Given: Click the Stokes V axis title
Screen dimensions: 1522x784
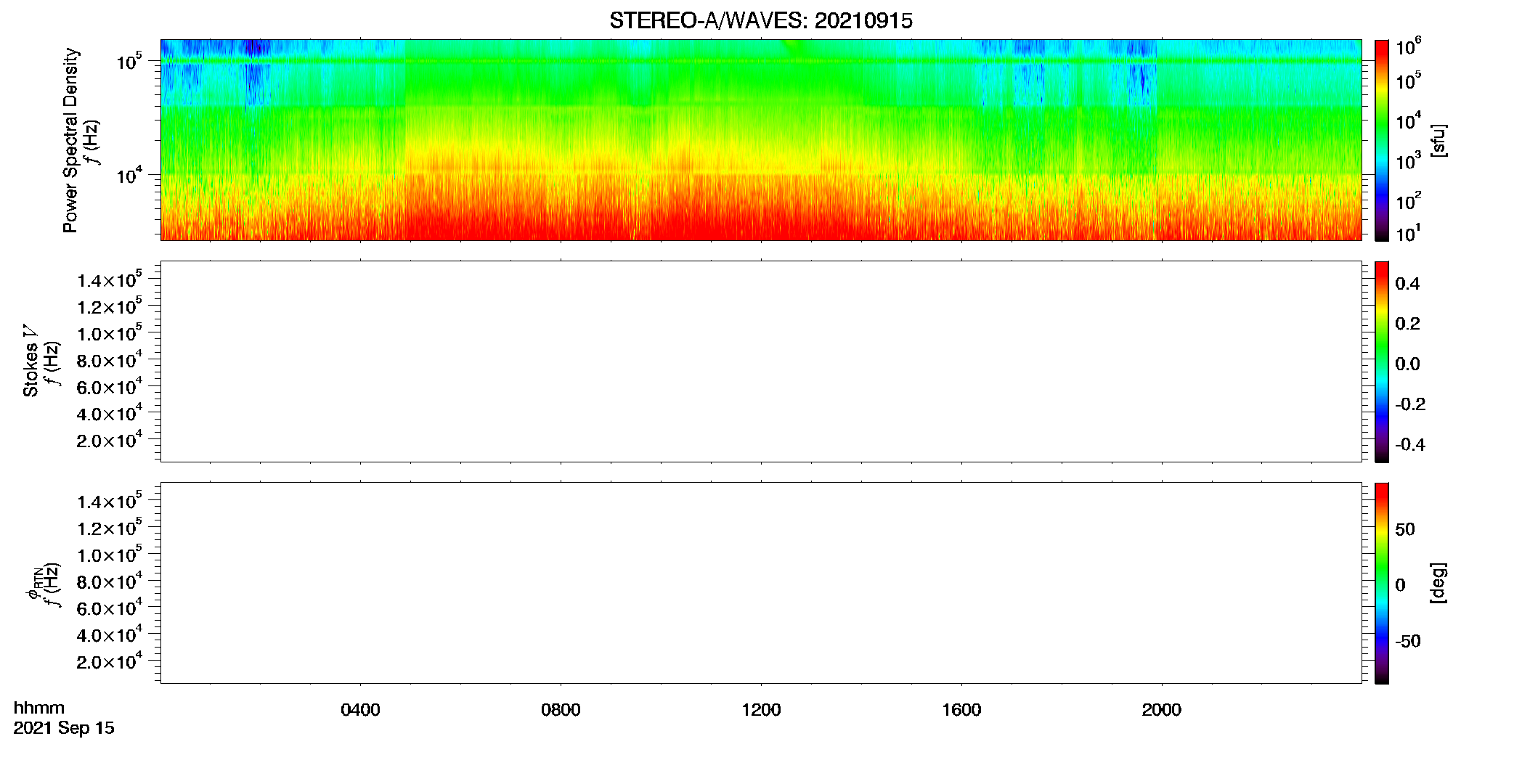Looking at the screenshot, I should 31,362.
